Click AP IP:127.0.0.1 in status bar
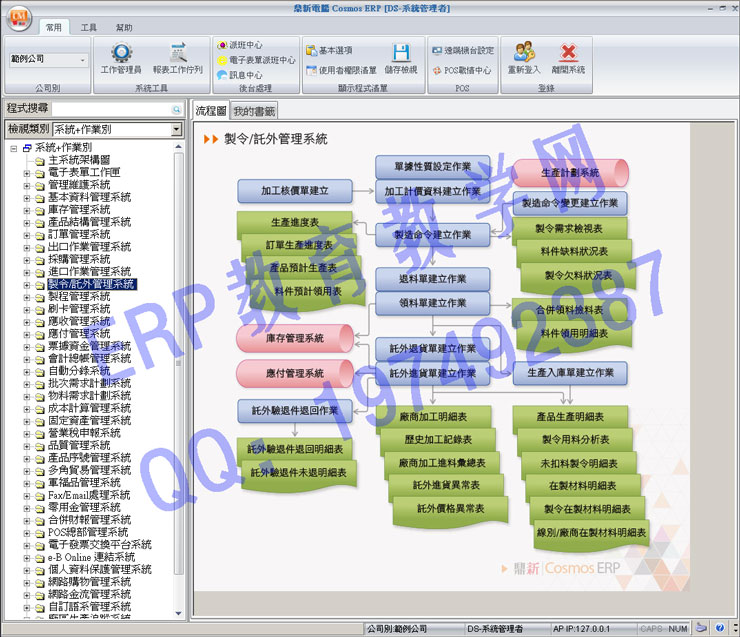This screenshot has height=637, width=740. [581, 629]
